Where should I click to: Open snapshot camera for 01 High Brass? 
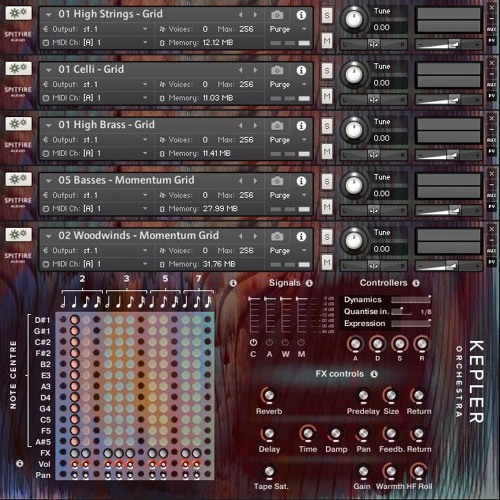pyautogui.click(x=277, y=125)
